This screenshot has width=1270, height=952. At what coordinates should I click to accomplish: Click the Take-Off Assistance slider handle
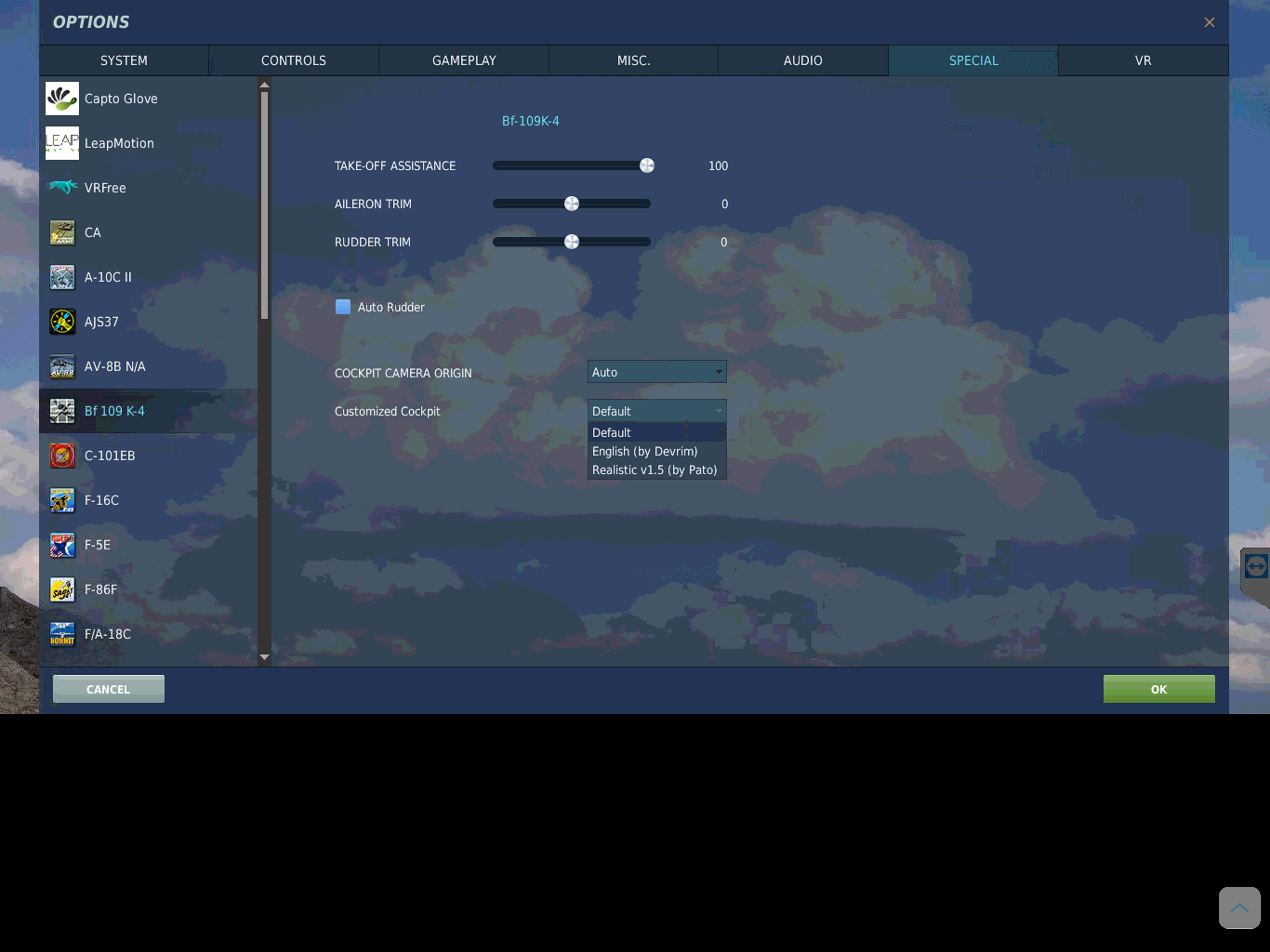[x=647, y=166]
